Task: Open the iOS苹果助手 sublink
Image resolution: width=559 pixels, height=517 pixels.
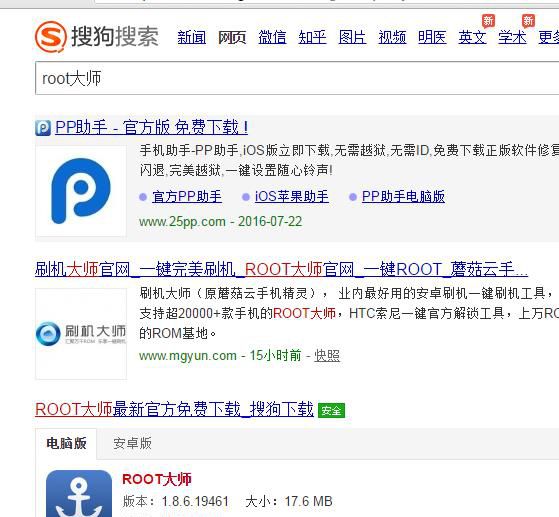Action: [292, 197]
